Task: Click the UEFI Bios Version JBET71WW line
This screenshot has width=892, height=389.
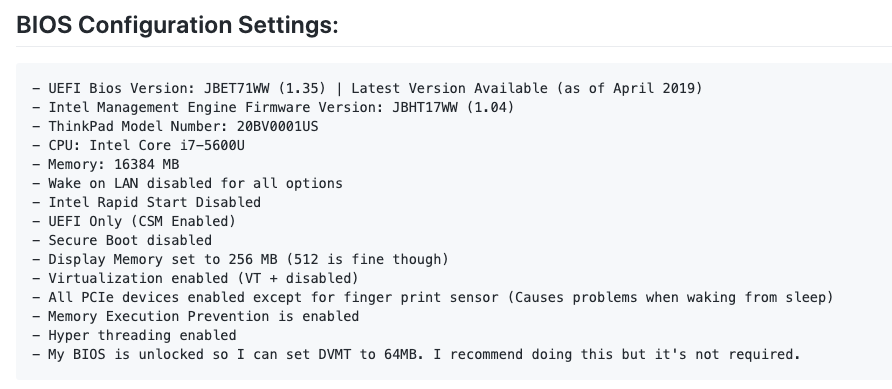Action: (x=367, y=89)
